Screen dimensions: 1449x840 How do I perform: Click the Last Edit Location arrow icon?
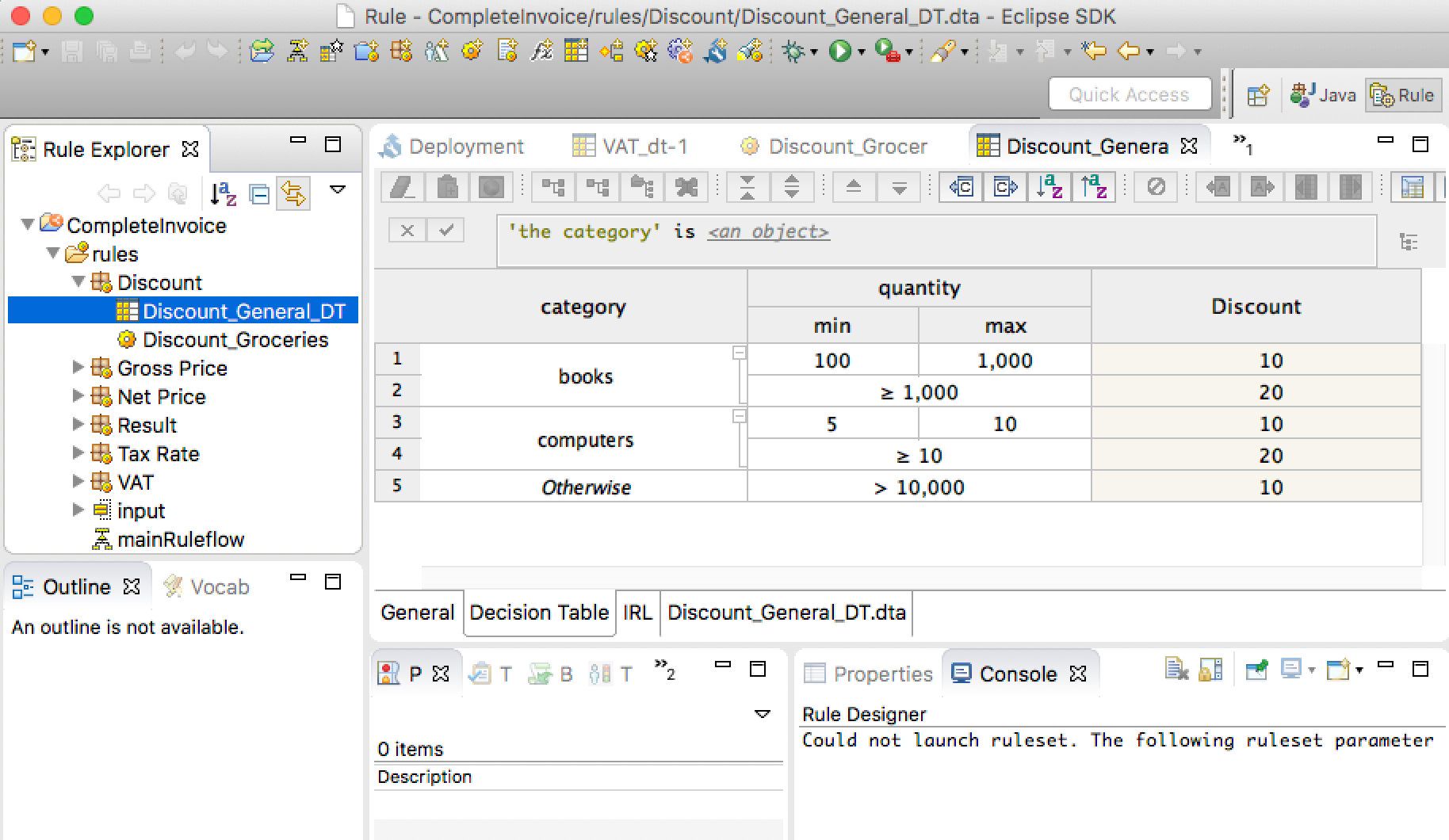[x=1094, y=52]
